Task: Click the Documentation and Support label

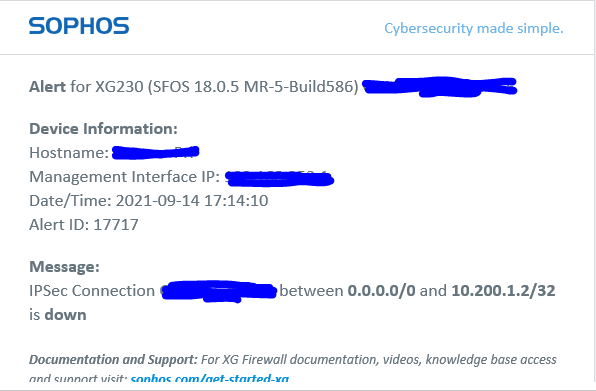Action: 113,359
